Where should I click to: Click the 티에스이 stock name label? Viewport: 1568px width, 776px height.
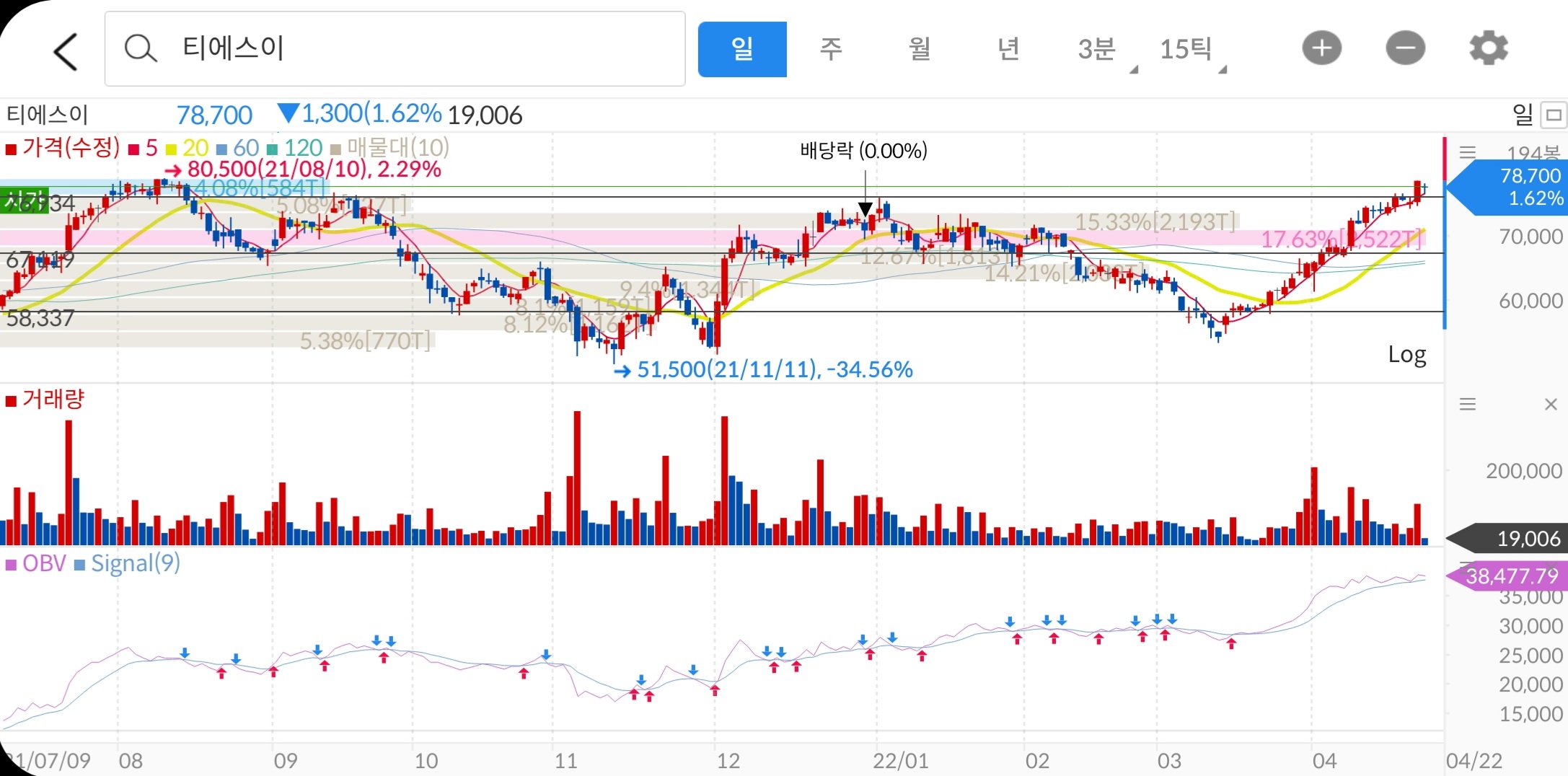pos(47,115)
